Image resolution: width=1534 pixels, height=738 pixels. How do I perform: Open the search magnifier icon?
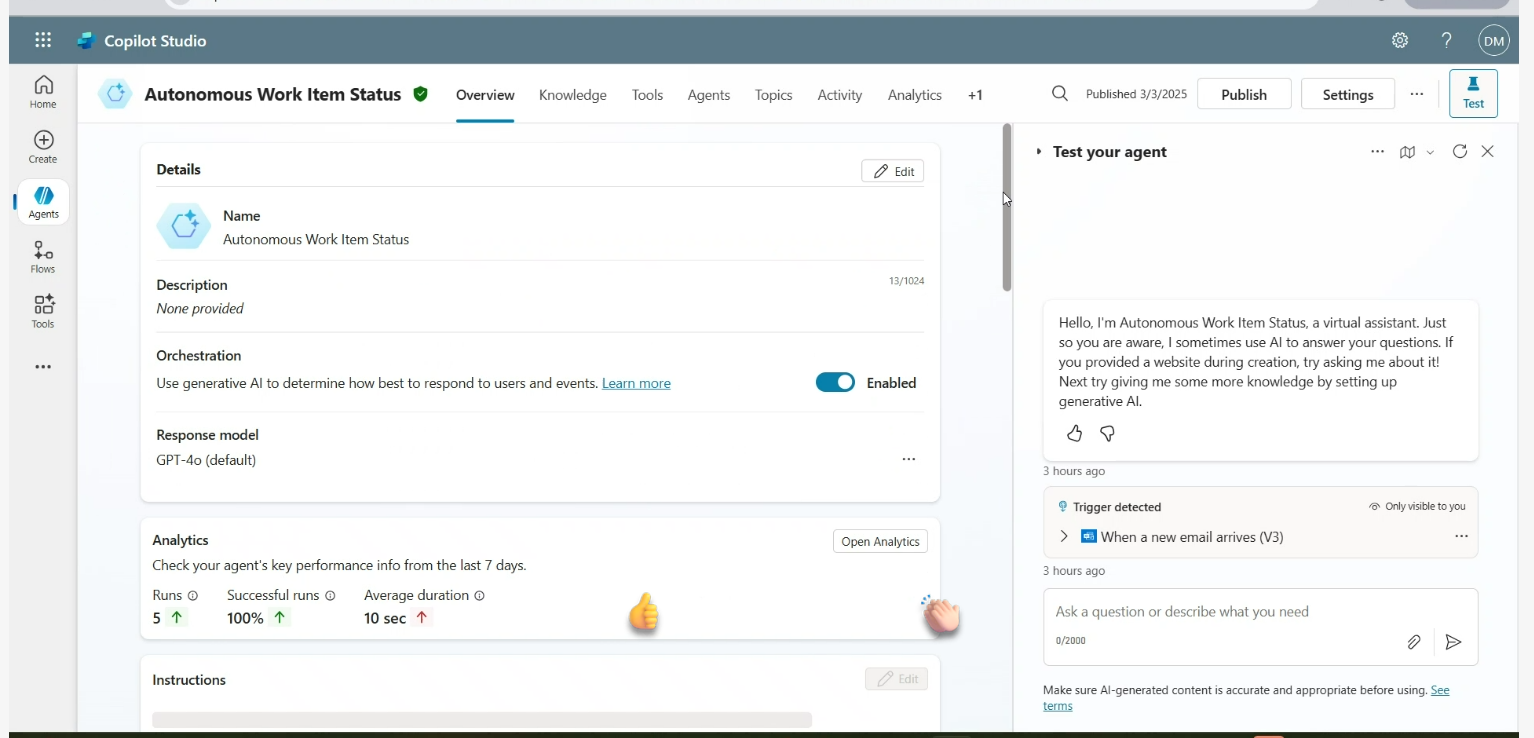tap(1060, 94)
